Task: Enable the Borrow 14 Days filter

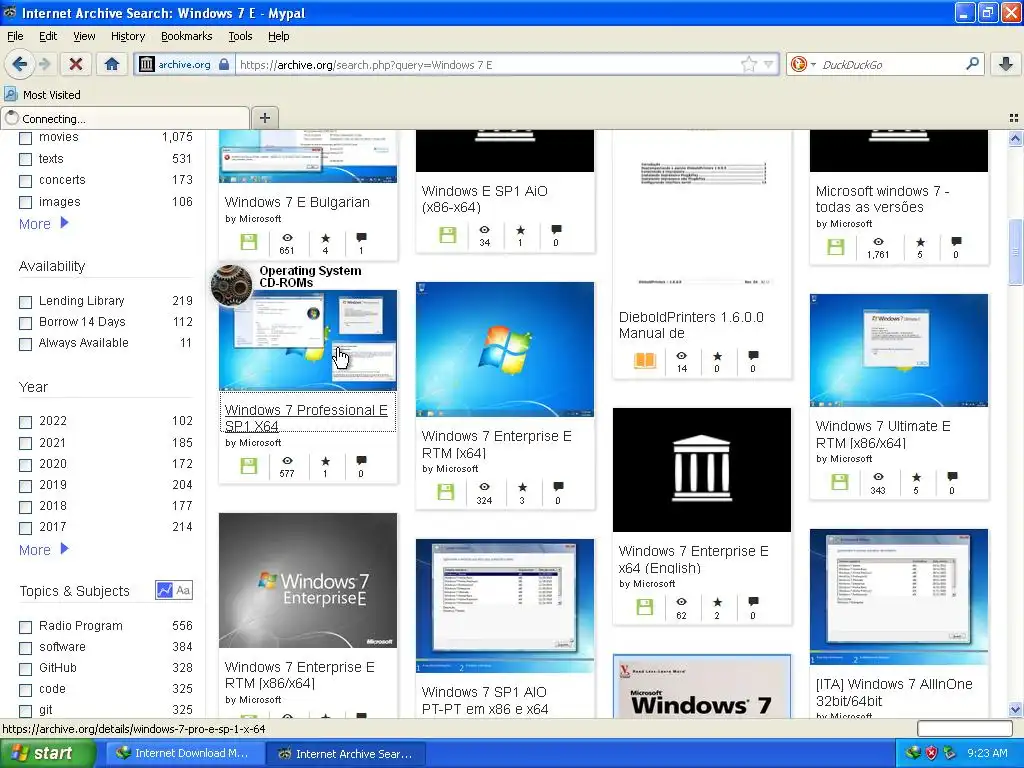Action: (x=25, y=323)
